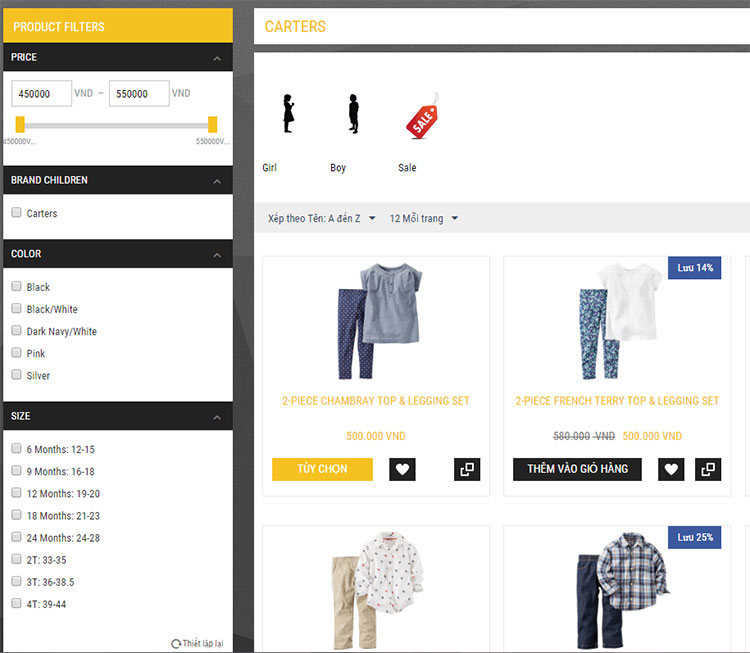Click the left price slider handle

(20, 124)
